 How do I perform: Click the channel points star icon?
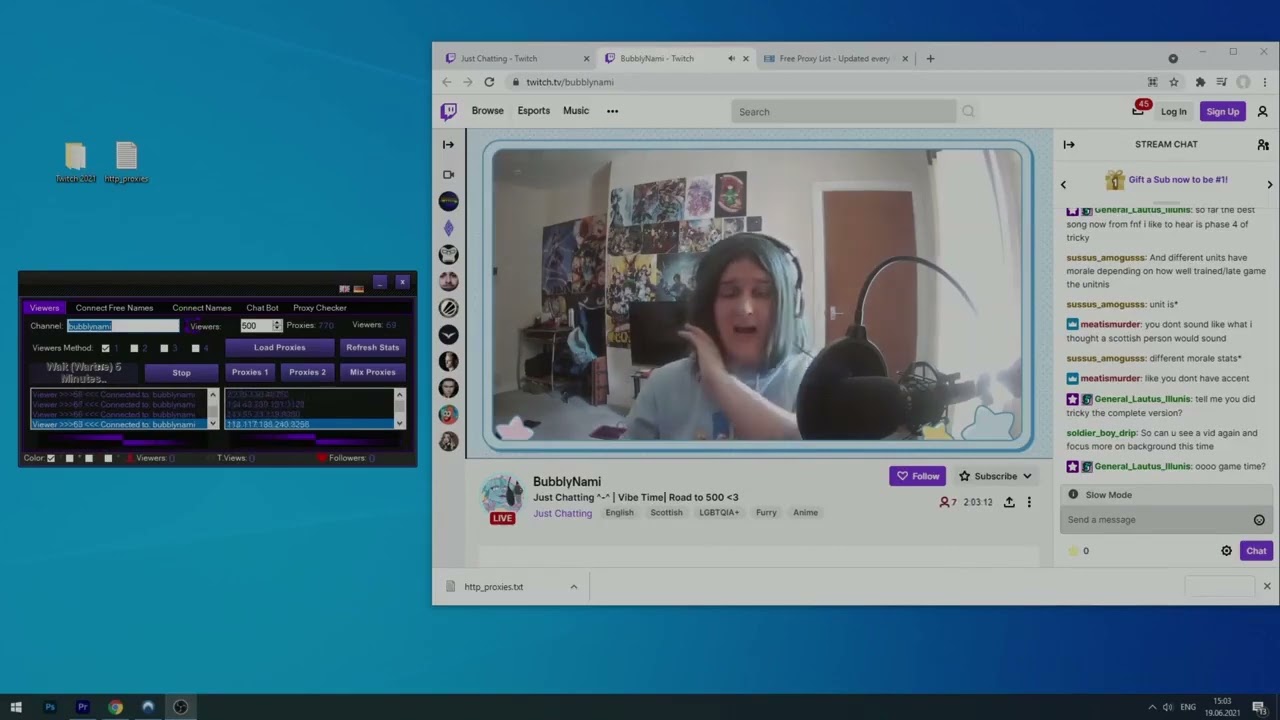pos(1074,551)
